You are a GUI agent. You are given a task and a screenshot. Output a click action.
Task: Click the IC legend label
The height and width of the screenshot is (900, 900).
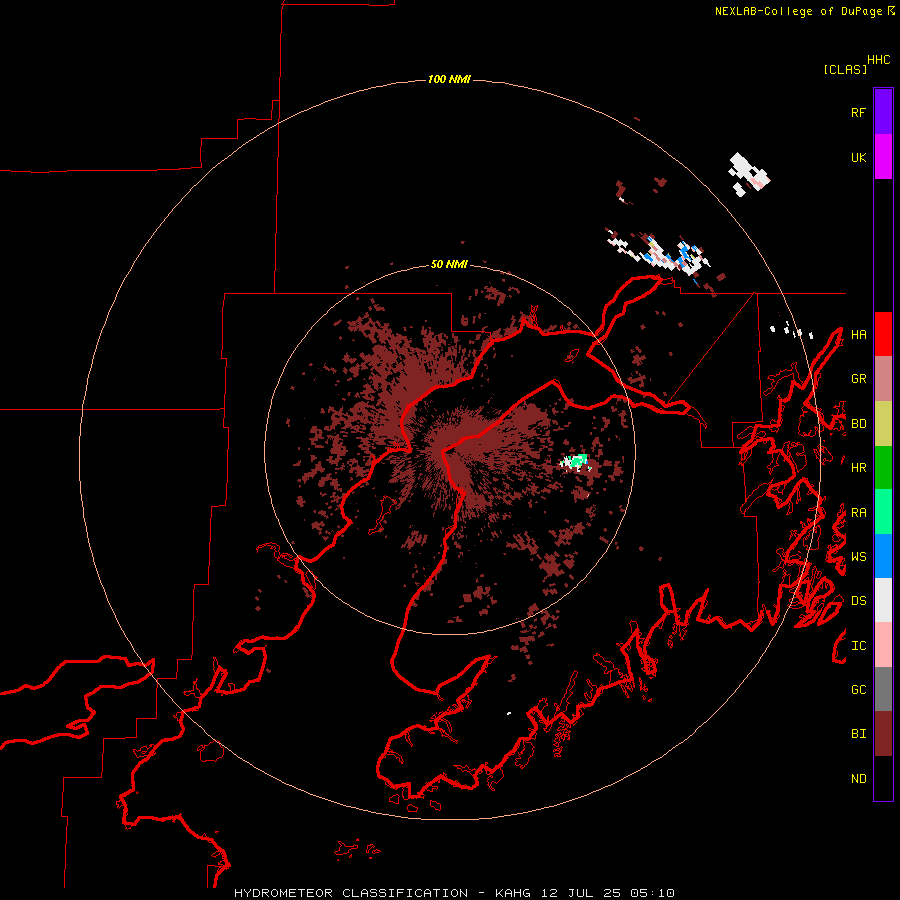click(x=858, y=646)
